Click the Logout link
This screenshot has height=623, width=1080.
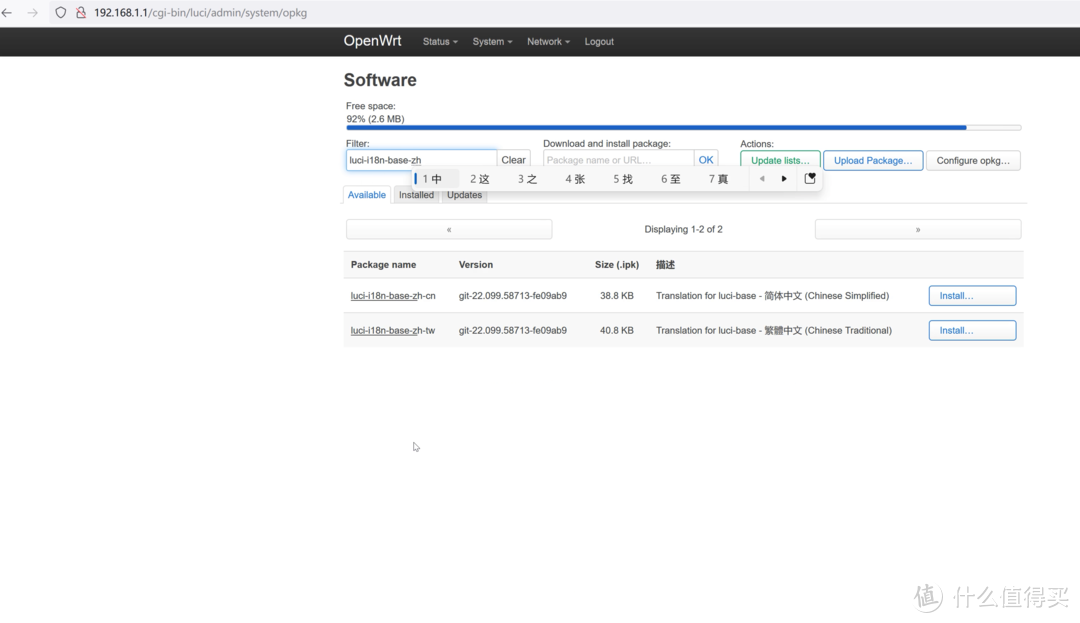(x=599, y=42)
